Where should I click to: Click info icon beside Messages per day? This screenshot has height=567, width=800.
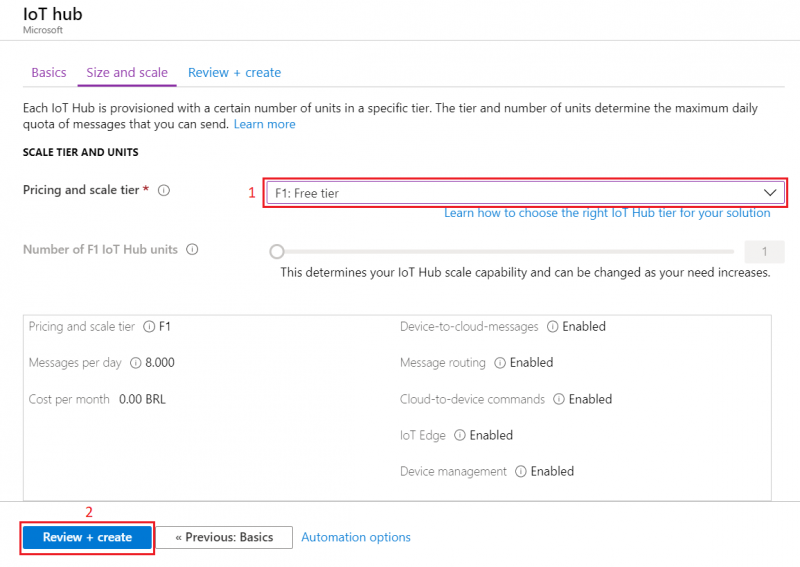135,363
